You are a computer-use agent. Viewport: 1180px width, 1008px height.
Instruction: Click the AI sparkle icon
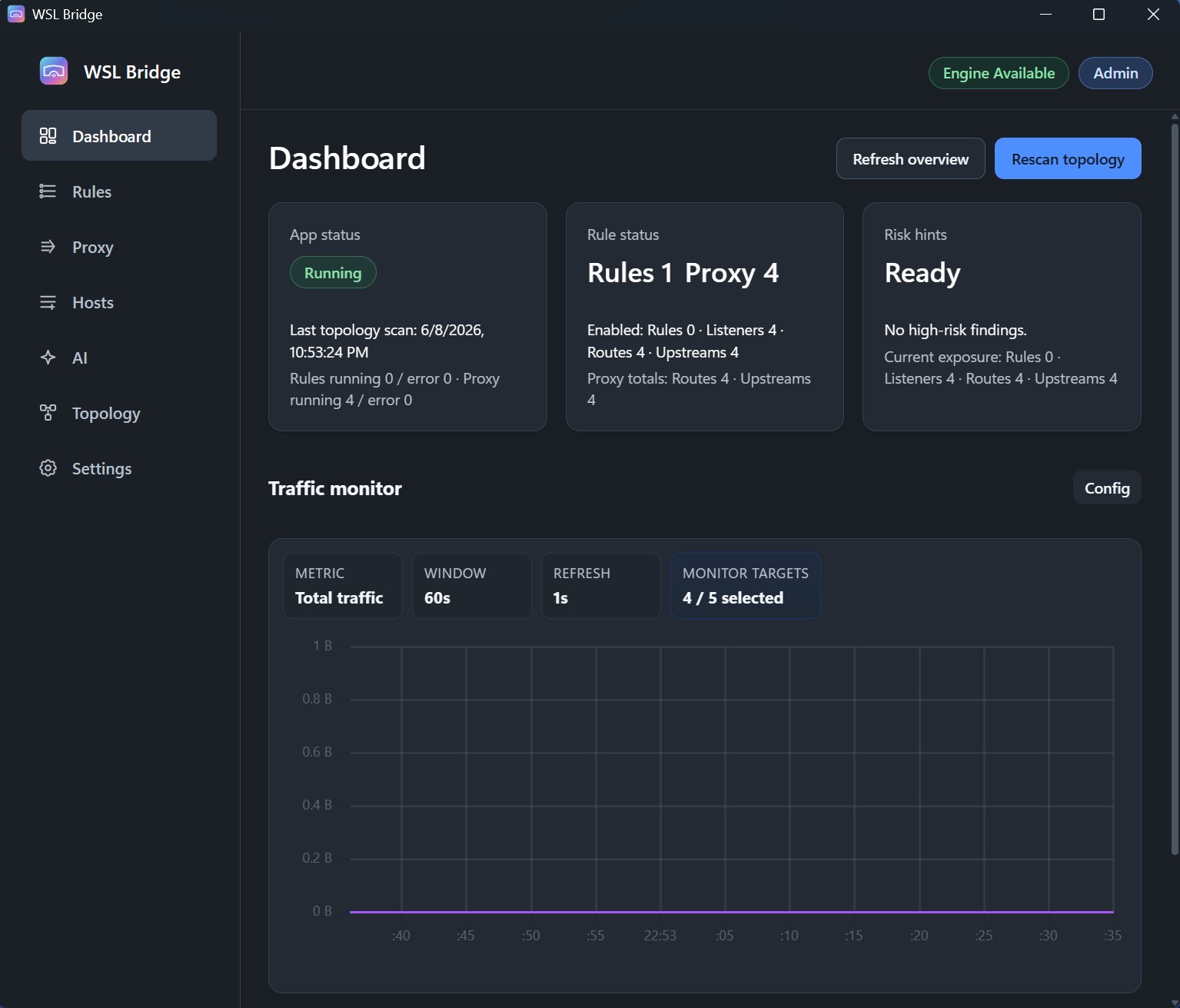[x=48, y=358]
